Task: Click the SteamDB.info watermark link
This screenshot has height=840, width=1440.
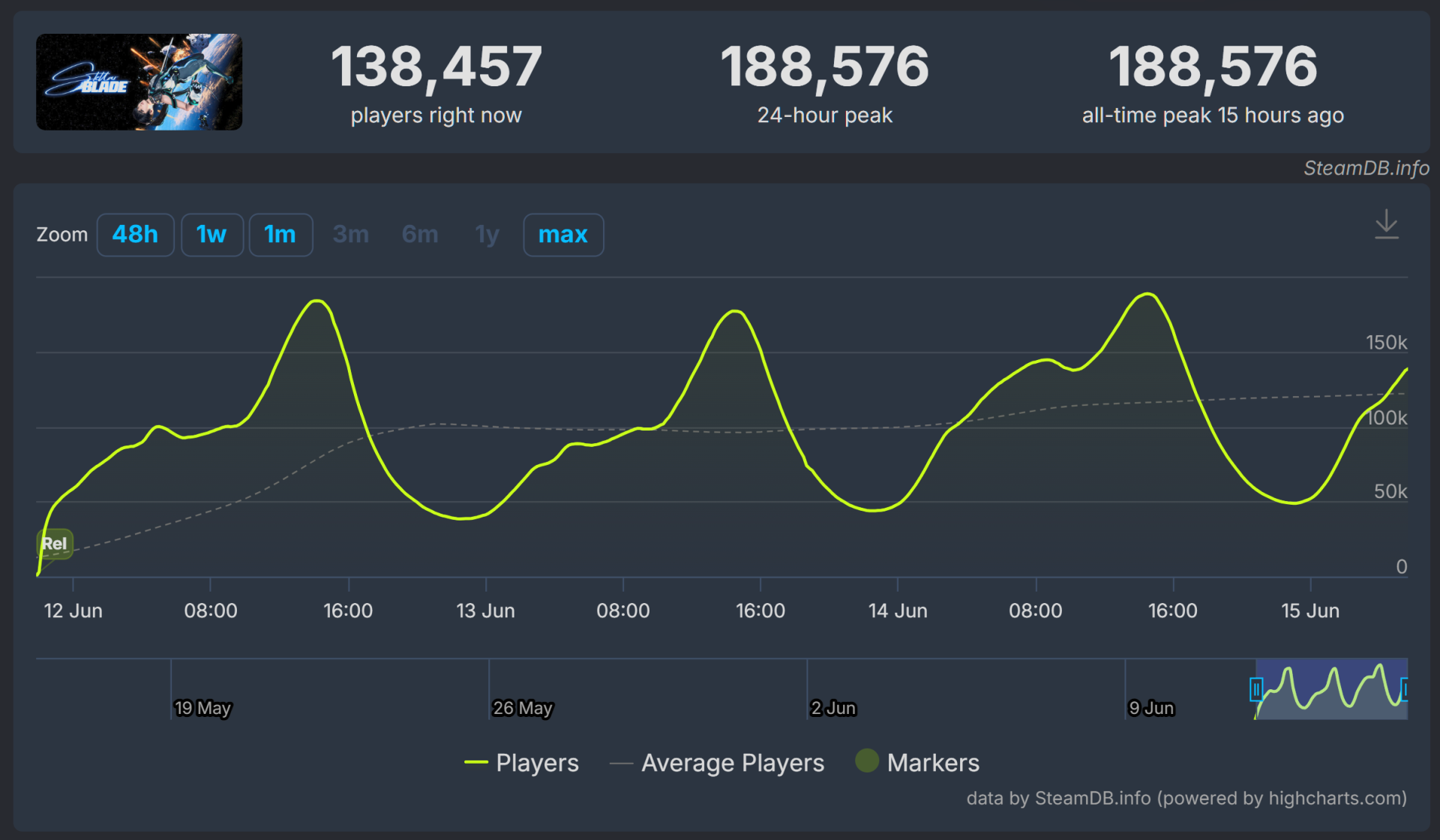Action: pyautogui.click(x=1366, y=168)
